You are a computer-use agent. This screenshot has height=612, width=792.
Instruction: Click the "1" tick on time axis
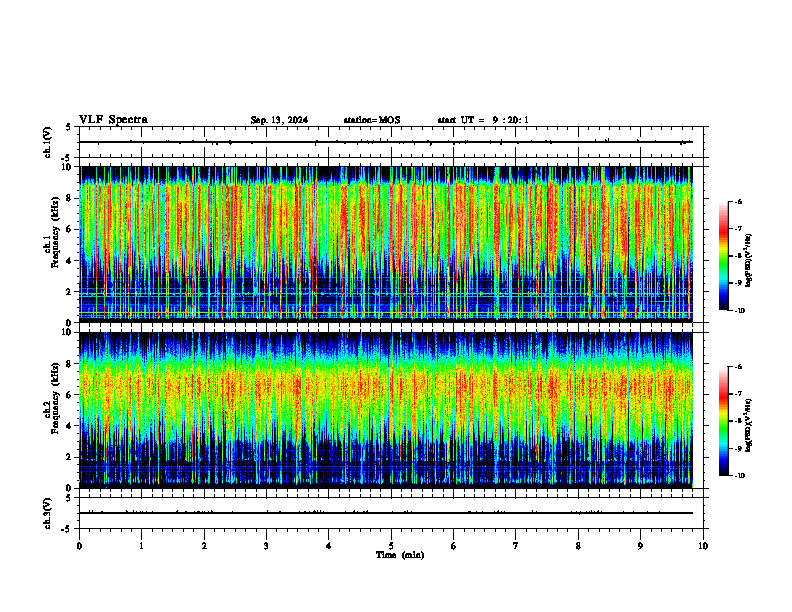(141, 546)
